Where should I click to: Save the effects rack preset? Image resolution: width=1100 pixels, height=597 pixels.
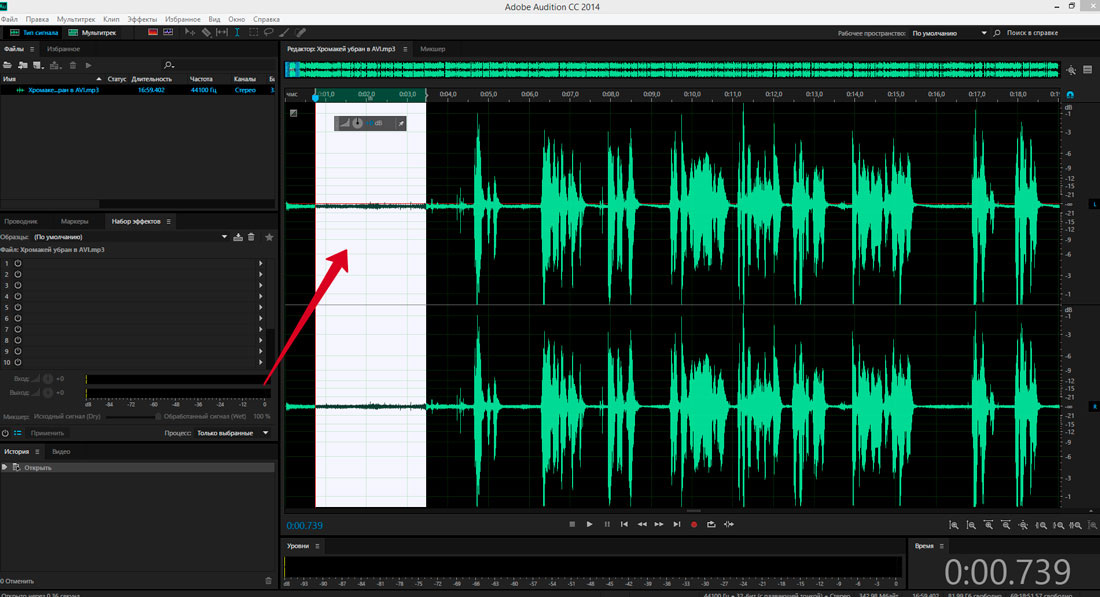coord(238,237)
